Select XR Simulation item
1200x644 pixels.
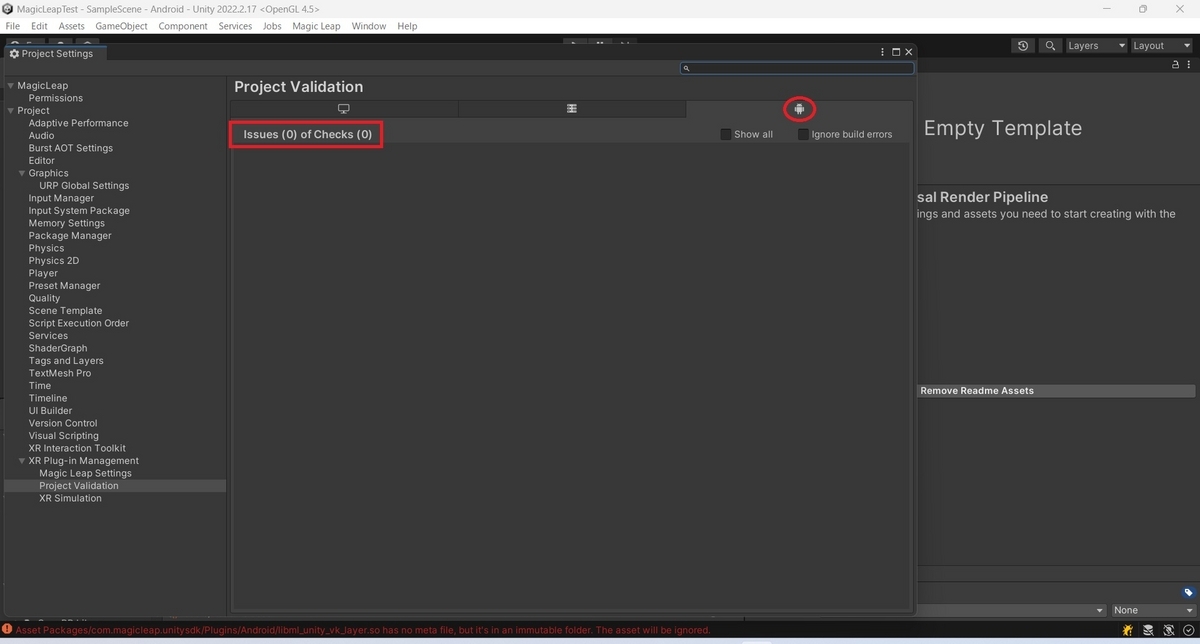pos(70,498)
